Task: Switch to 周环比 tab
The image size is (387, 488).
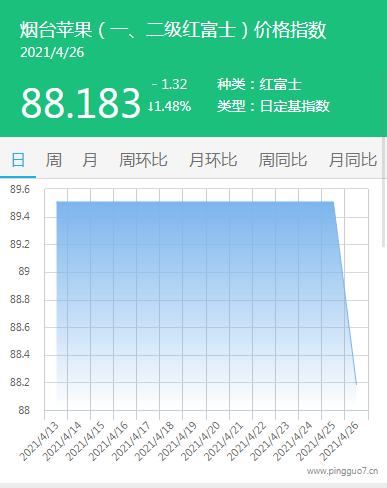Action: tap(143, 160)
